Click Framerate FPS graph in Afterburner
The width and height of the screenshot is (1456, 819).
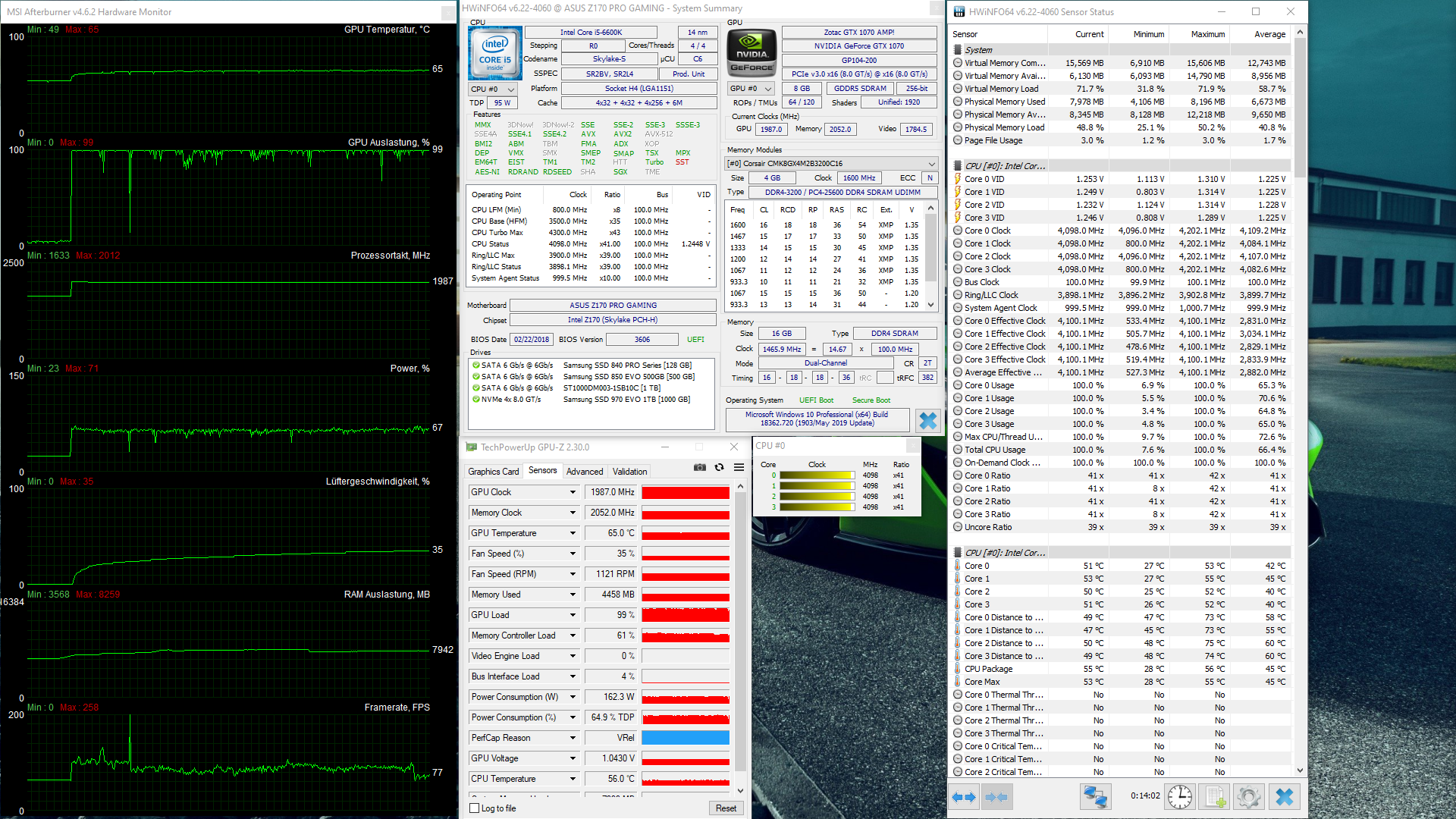(x=229, y=762)
